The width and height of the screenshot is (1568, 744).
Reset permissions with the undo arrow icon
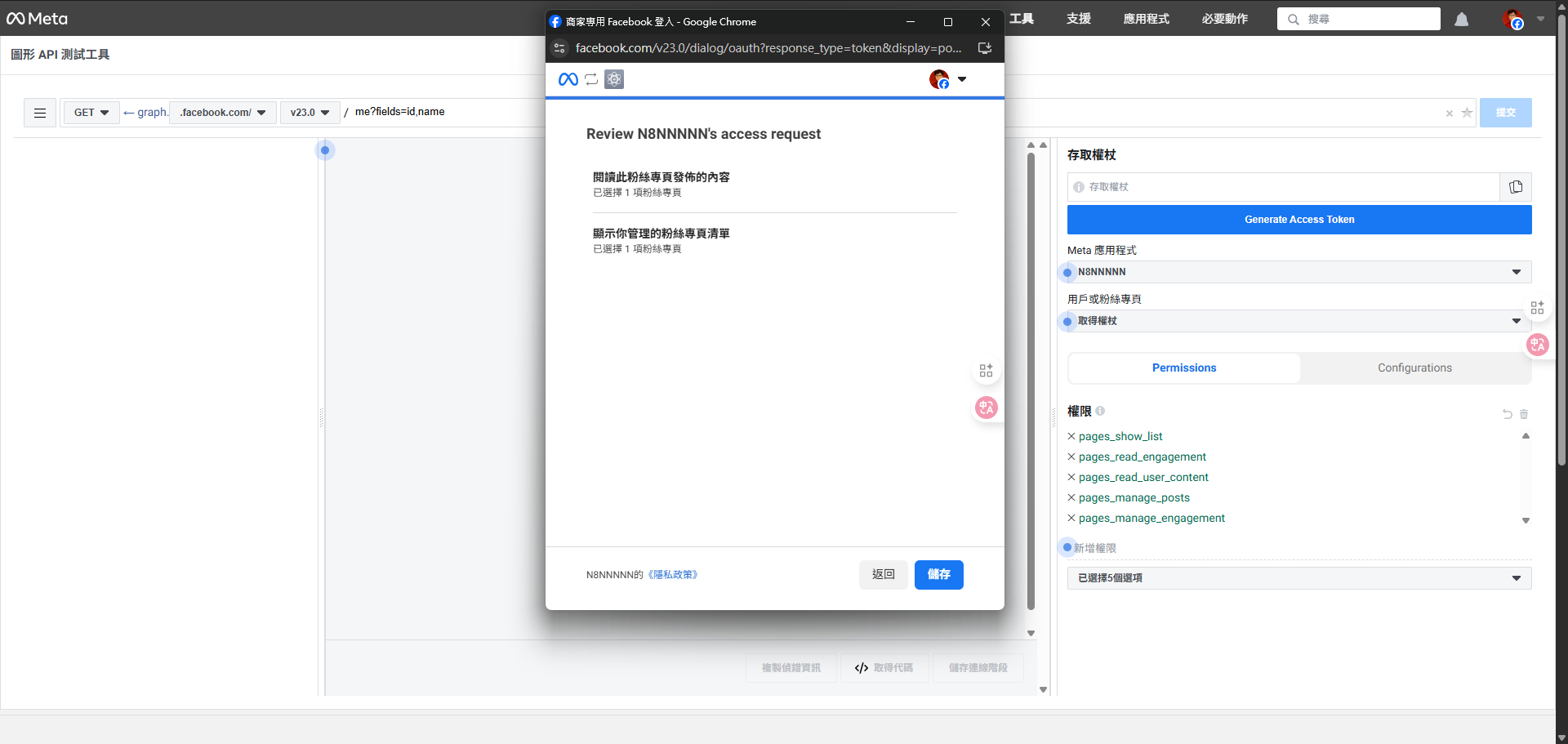pyautogui.click(x=1506, y=414)
